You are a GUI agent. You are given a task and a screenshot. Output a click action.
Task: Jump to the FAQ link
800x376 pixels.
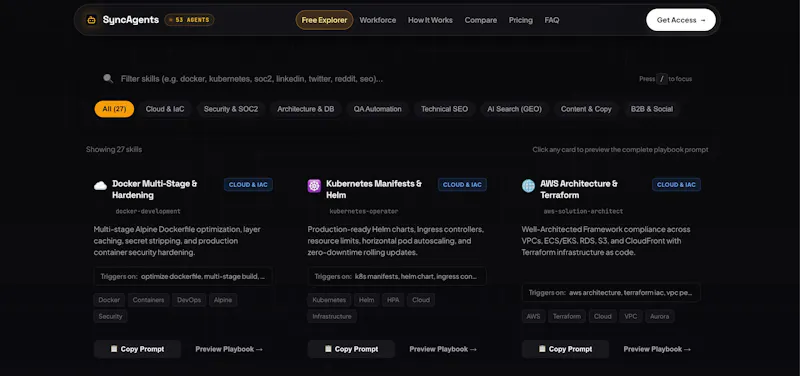coord(552,20)
